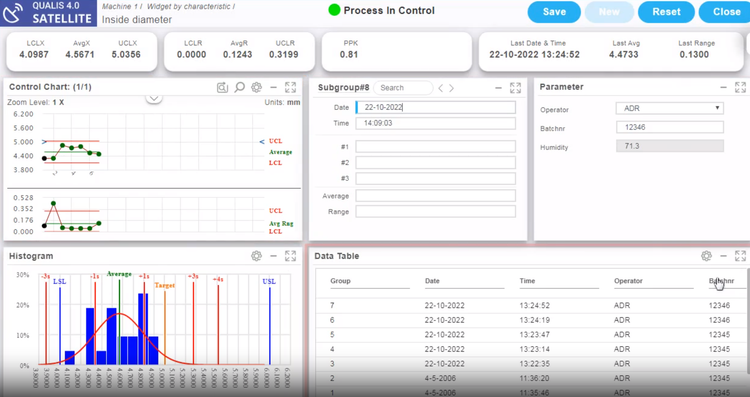Expand Control Chart to full screen
The height and width of the screenshot is (397, 750).
(x=290, y=88)
